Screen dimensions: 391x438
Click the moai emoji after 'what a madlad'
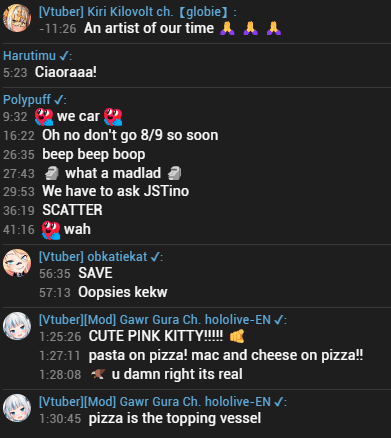pos(174,173)
